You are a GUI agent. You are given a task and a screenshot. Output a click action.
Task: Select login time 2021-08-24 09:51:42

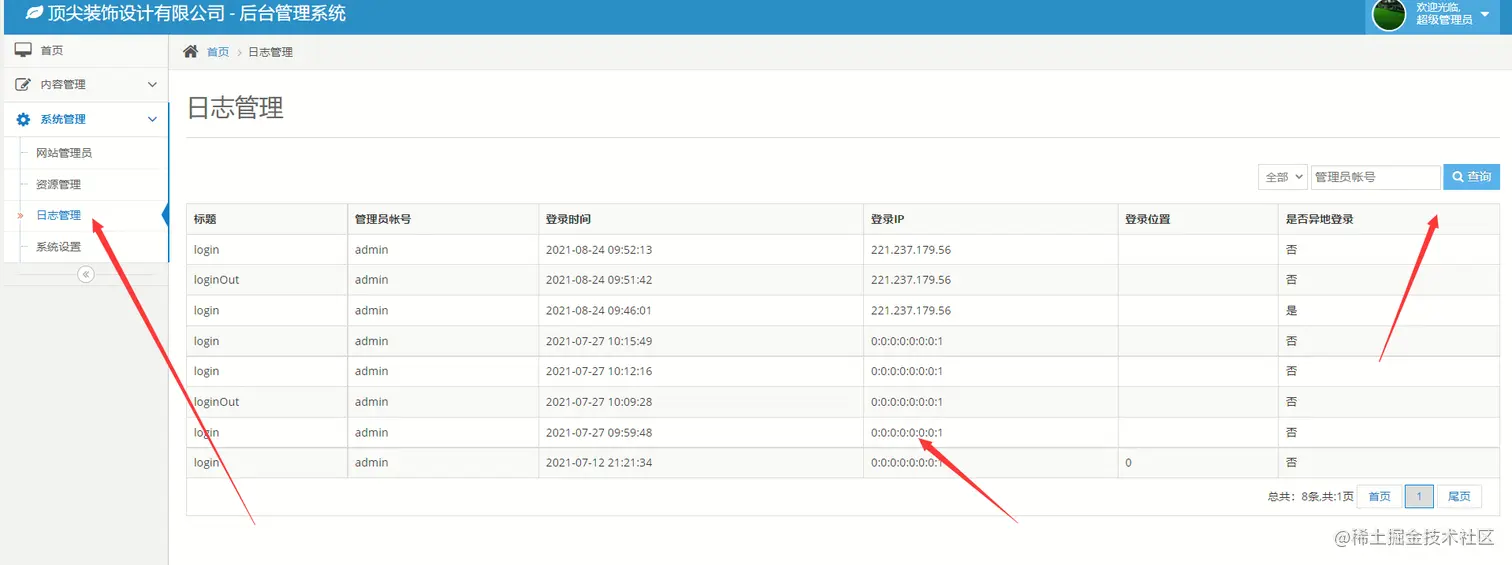[x=599, y=280]
